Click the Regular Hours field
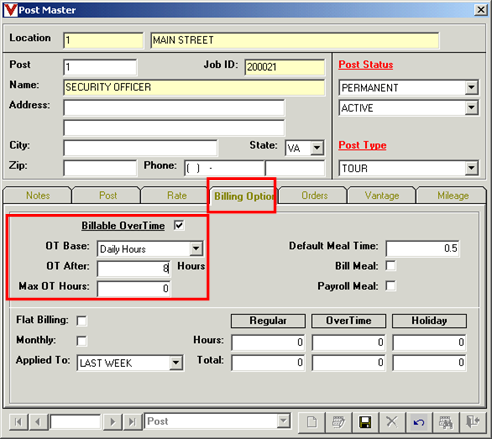The height and width of the screenshot is (439, 492). click(268, 342)
